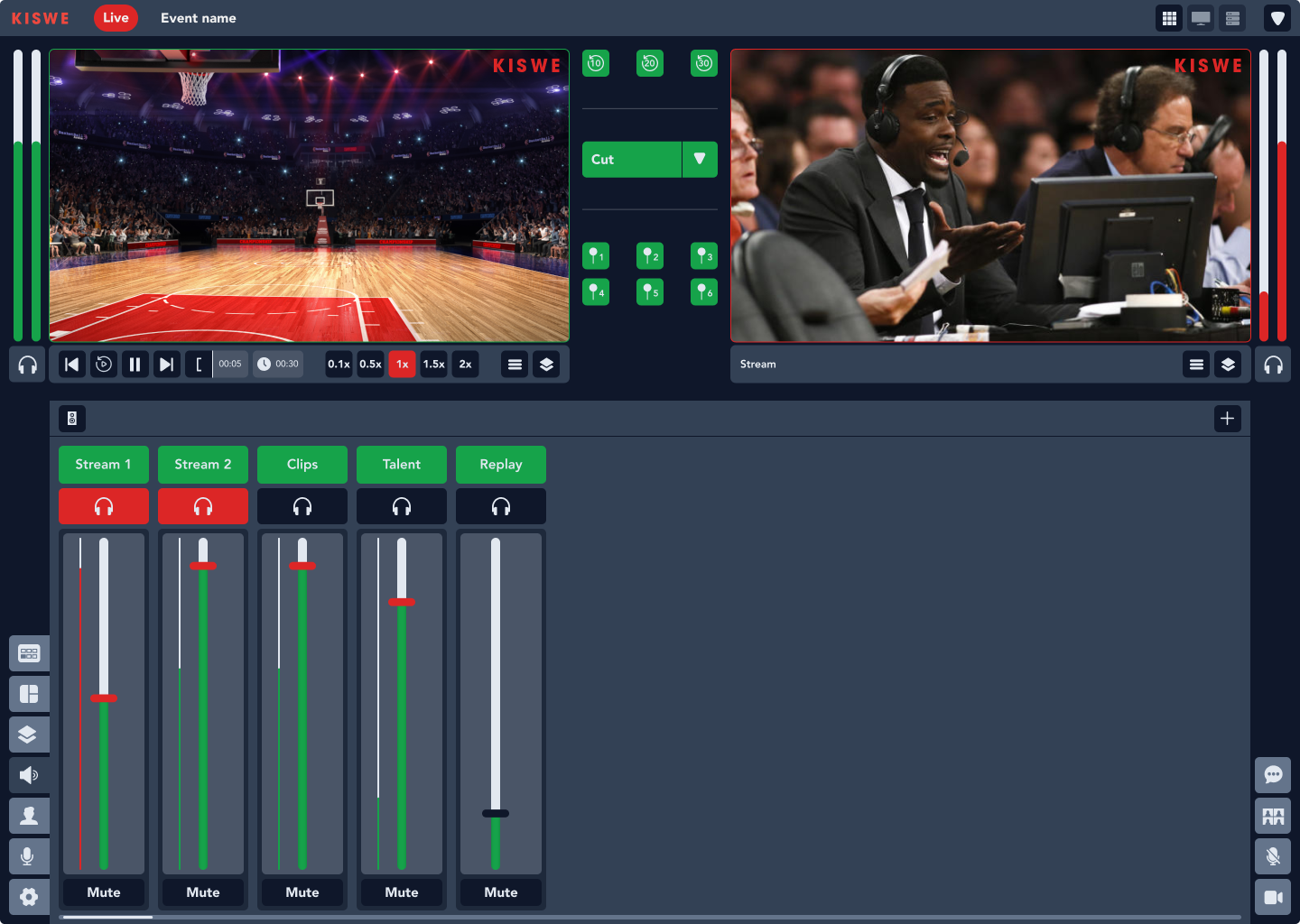The width and height of the screenshot is (1300, 924).
Task: Select marker pin 5
Action: tap(650, 292)
